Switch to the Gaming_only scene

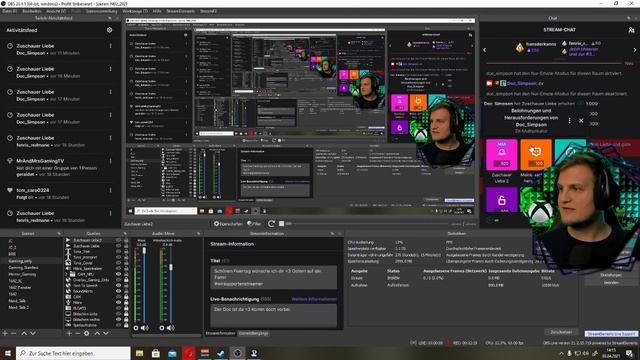tap(20, 261)
